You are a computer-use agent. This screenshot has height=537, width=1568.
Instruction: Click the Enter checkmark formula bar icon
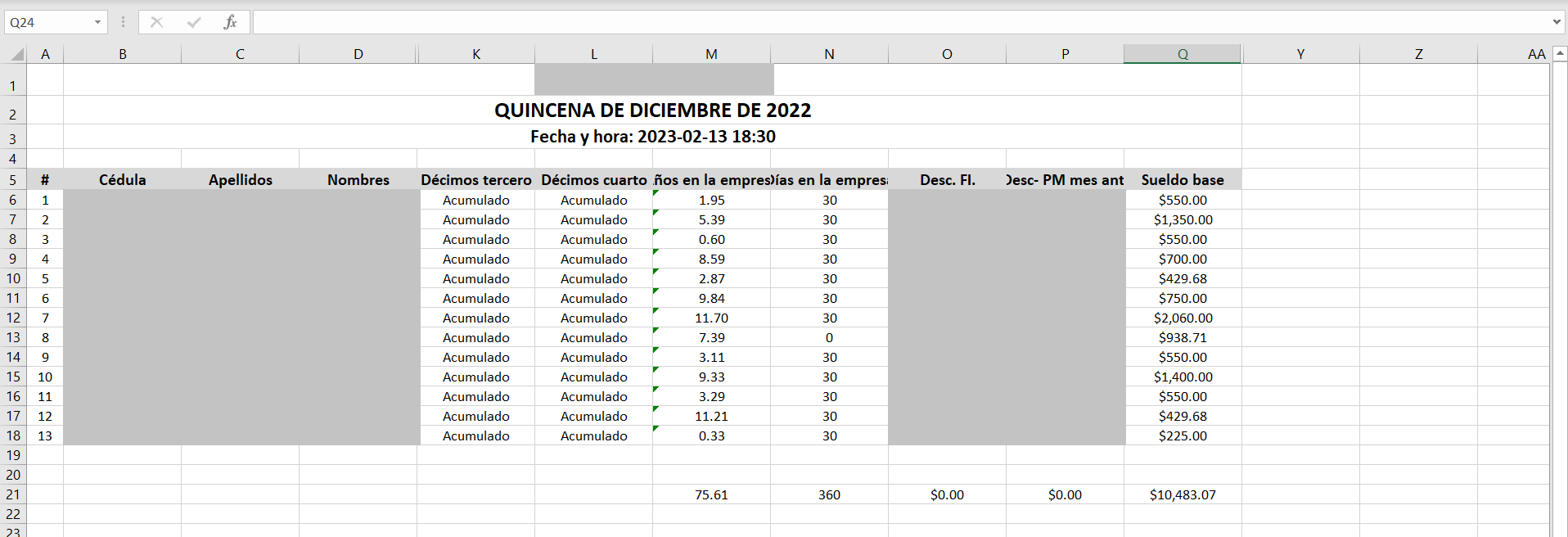[194, 22]
